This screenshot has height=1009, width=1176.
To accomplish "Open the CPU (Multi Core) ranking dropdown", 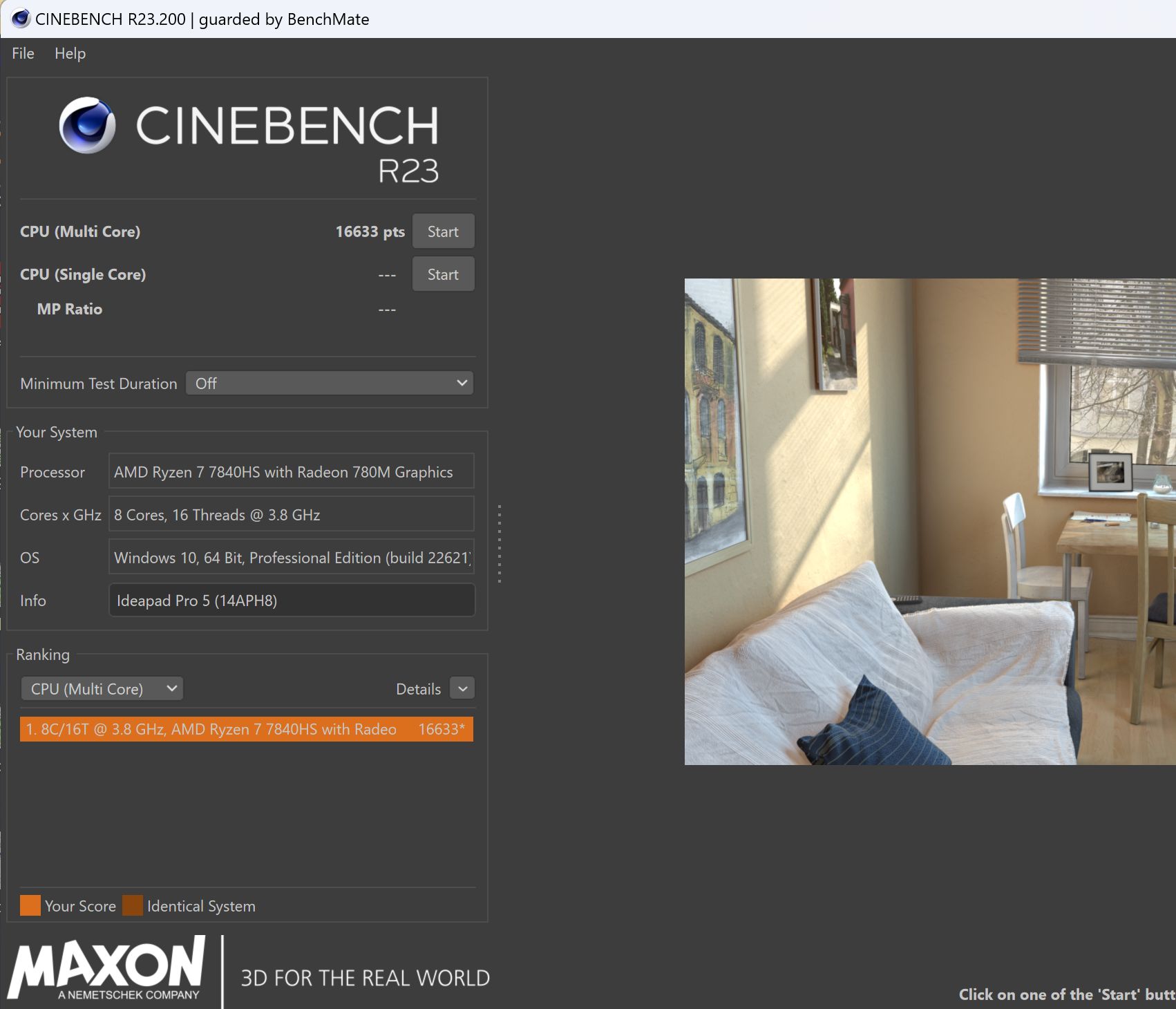I will [x=102, y=689].
